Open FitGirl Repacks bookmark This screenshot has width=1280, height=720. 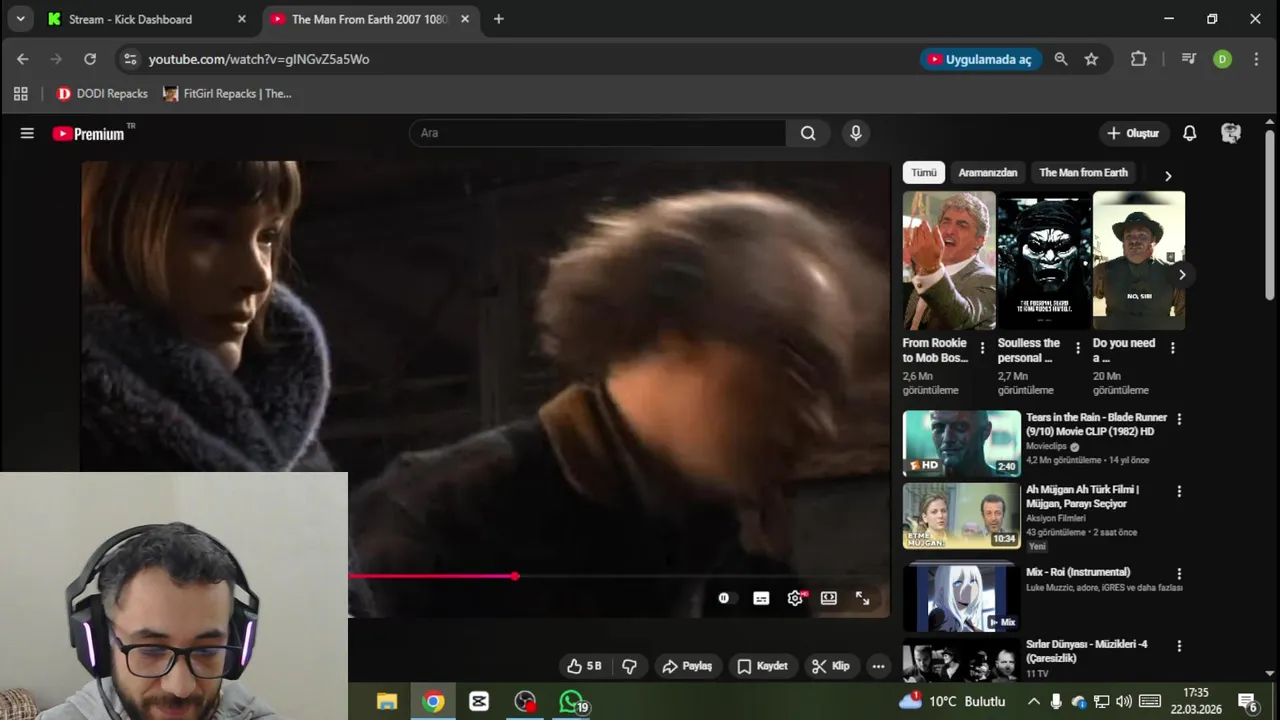coord(227,94)
